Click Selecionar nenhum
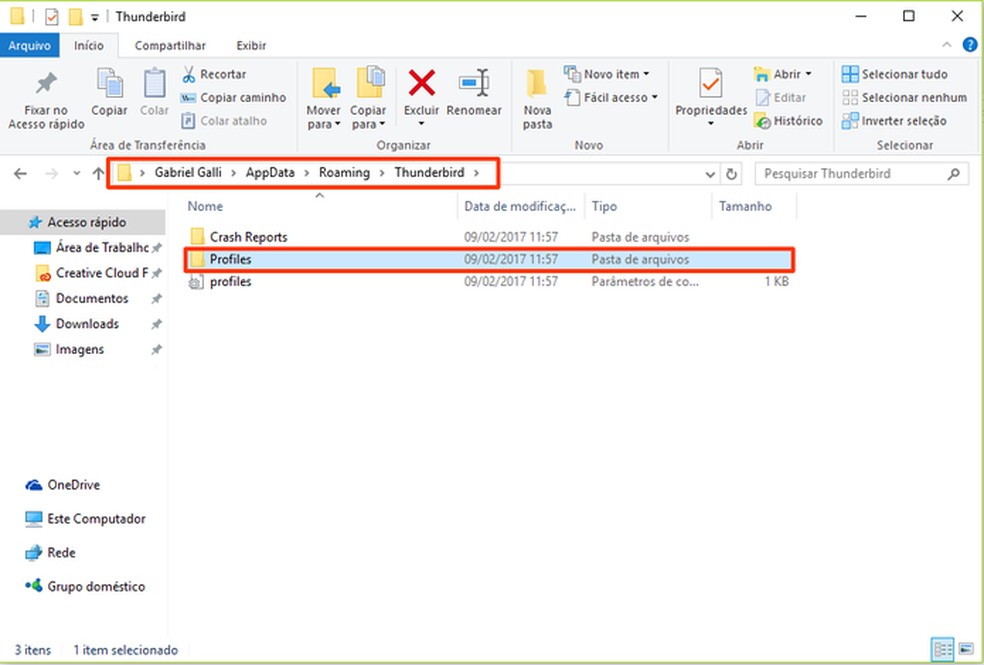 click(904, 97)
